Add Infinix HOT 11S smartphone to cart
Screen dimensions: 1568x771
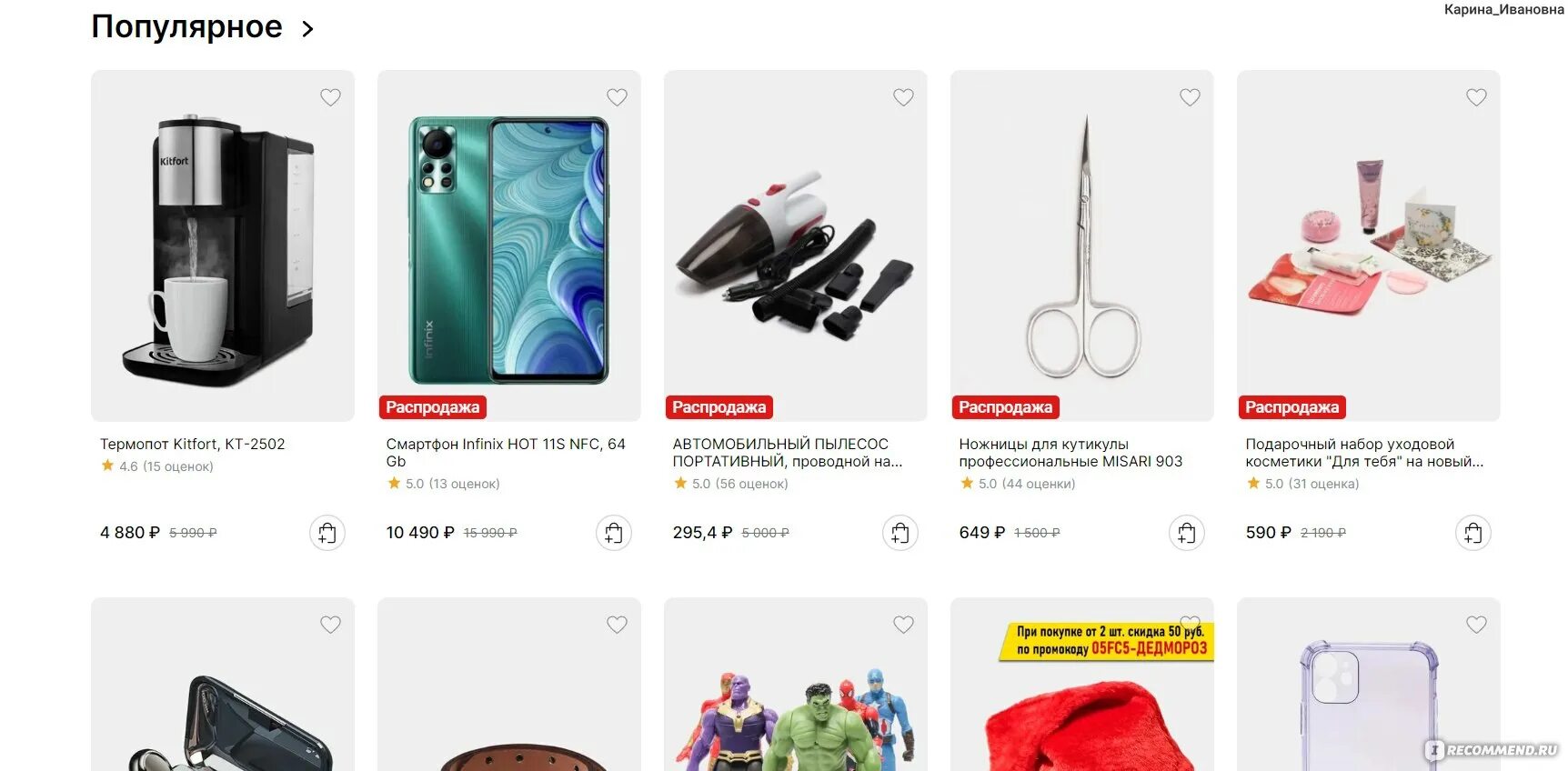614,533
